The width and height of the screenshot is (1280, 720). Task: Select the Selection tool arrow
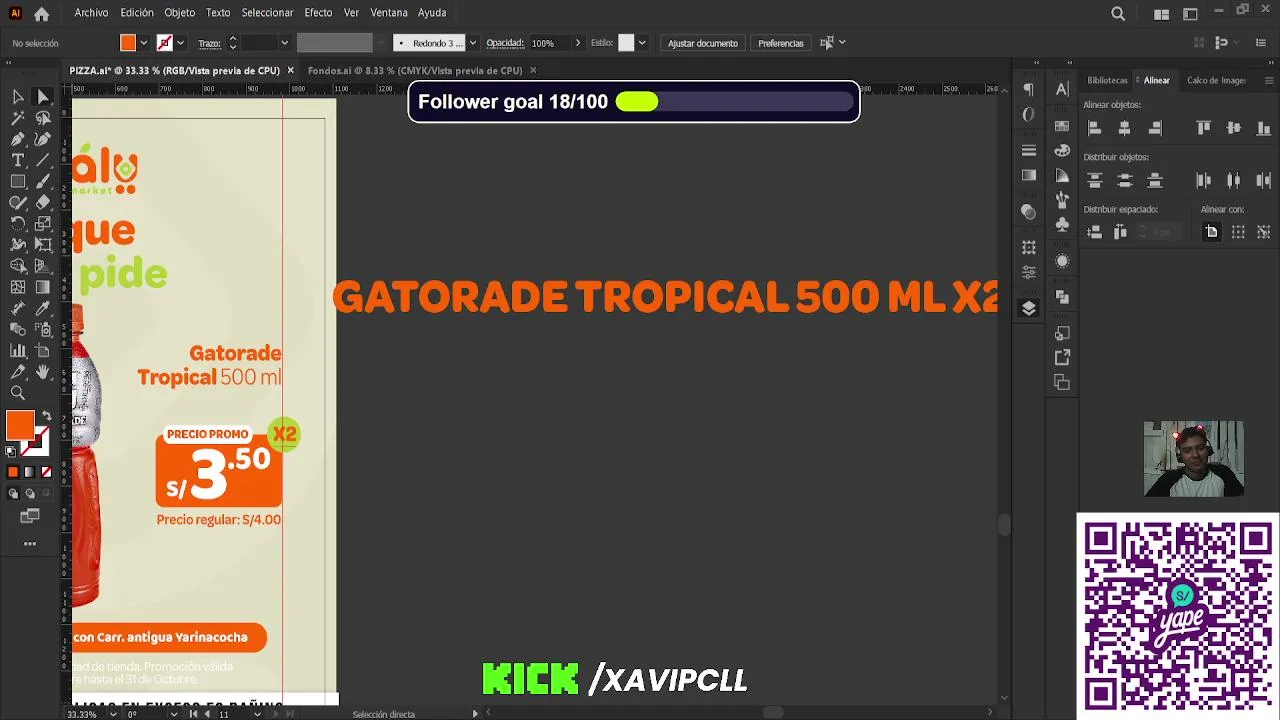(x=18, y=97)
